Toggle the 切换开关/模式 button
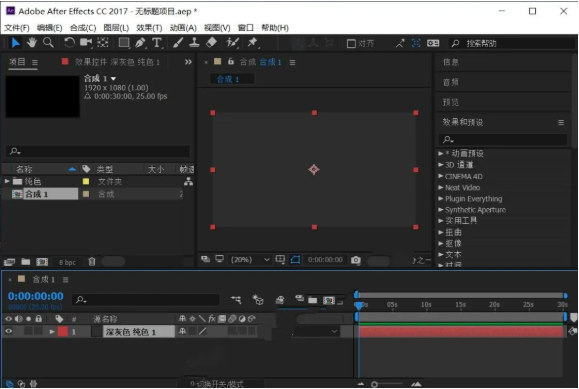The height and width of the screenshot is (389, 579). tap(217, 384)
